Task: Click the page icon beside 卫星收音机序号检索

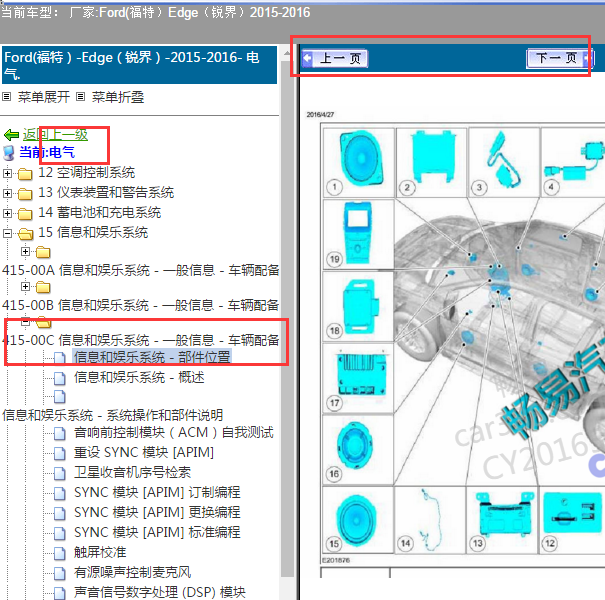Action: coord(60,473)
